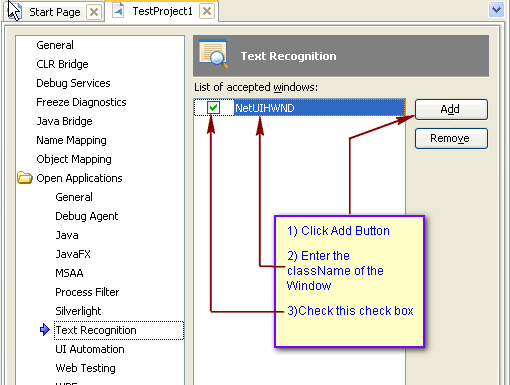Screen dimensions: 510x385
Task: Select Web Testing in the tree
Action: pyautogui.click(x=86, y=368)
